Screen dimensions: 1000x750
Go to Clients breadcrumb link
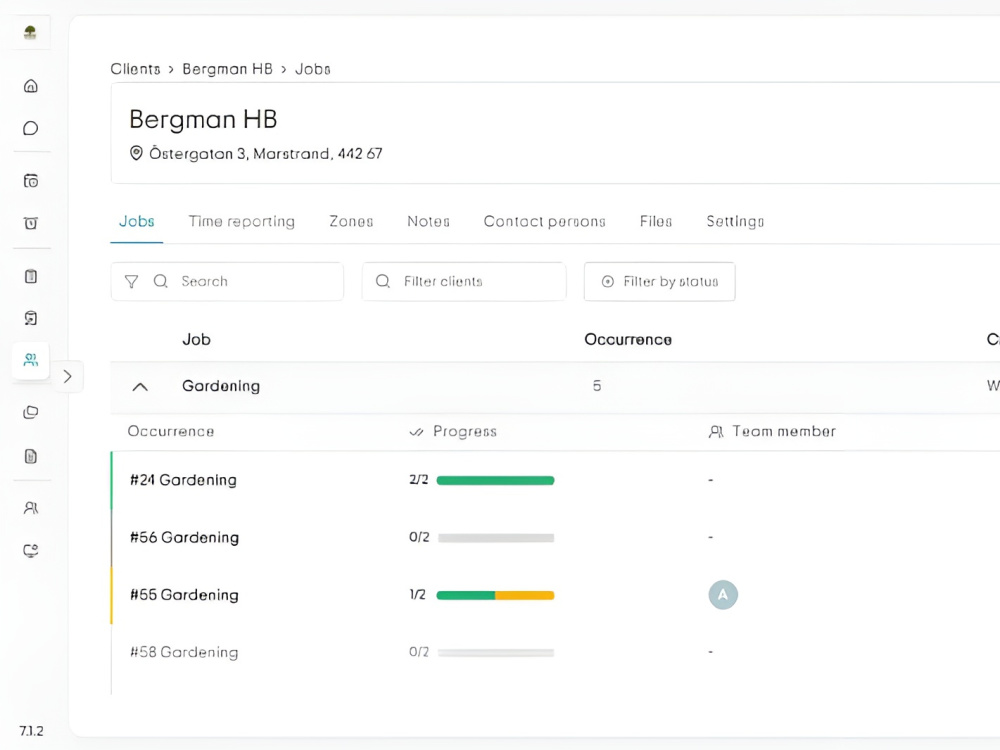135,69
